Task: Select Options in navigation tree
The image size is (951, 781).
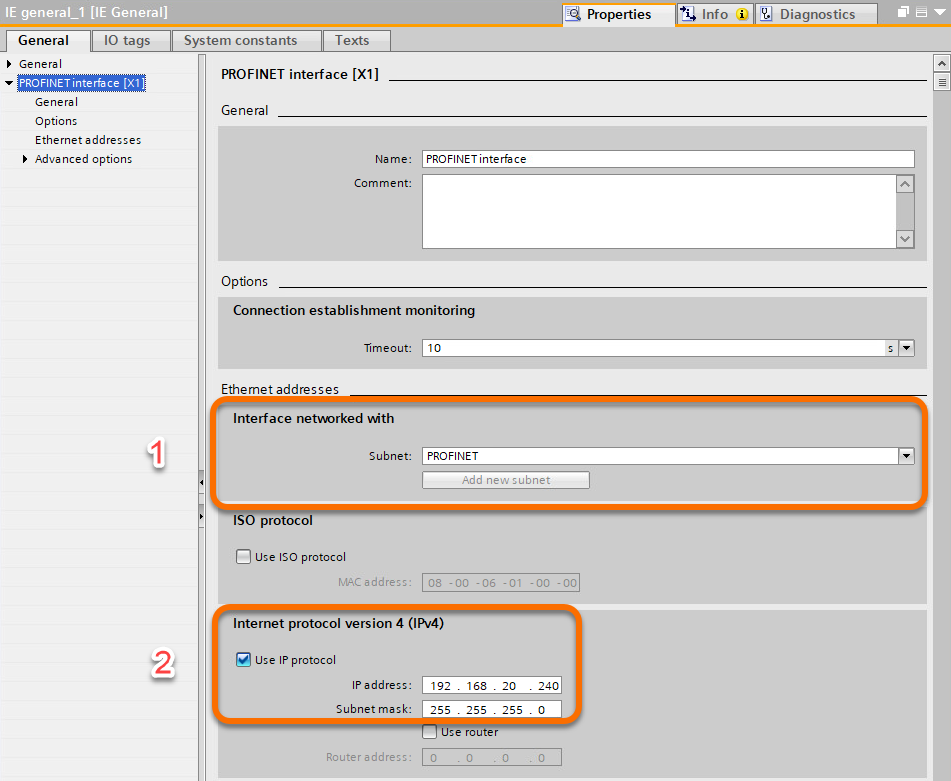Action: click(x=56, y=121)
